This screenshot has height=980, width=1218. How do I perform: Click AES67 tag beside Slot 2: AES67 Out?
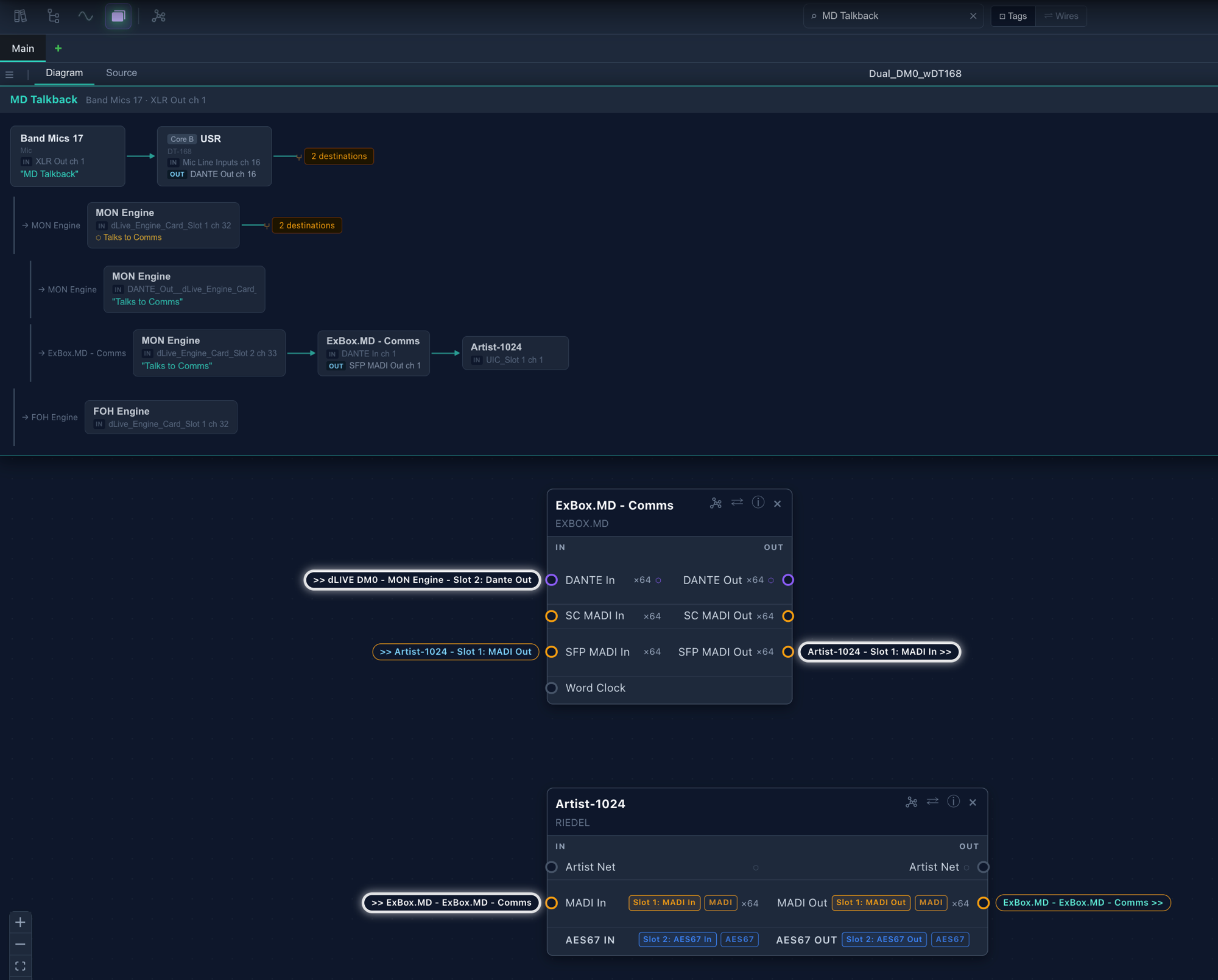950,939
